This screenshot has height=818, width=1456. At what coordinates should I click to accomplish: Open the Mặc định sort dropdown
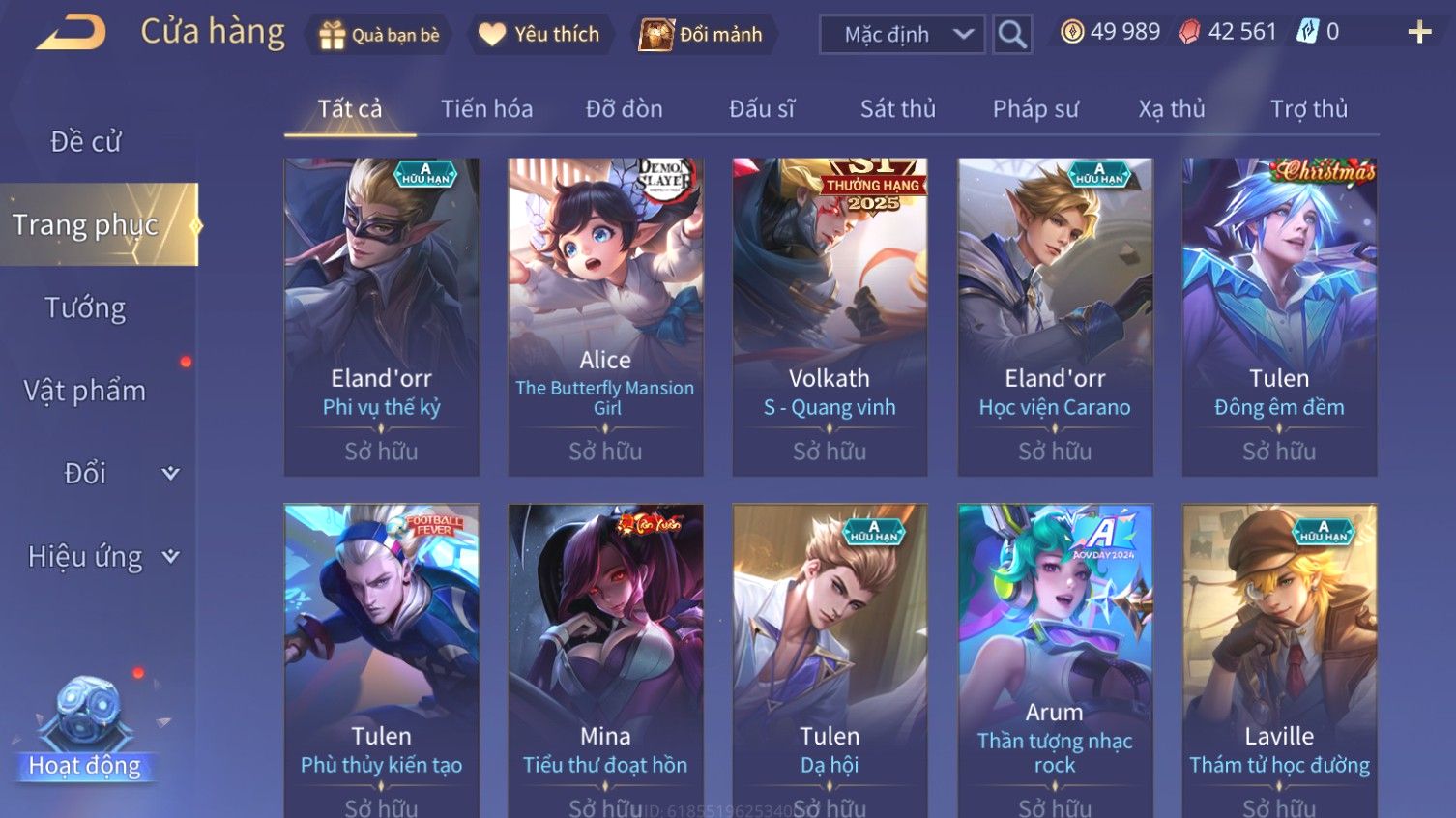tap(902, 35)
